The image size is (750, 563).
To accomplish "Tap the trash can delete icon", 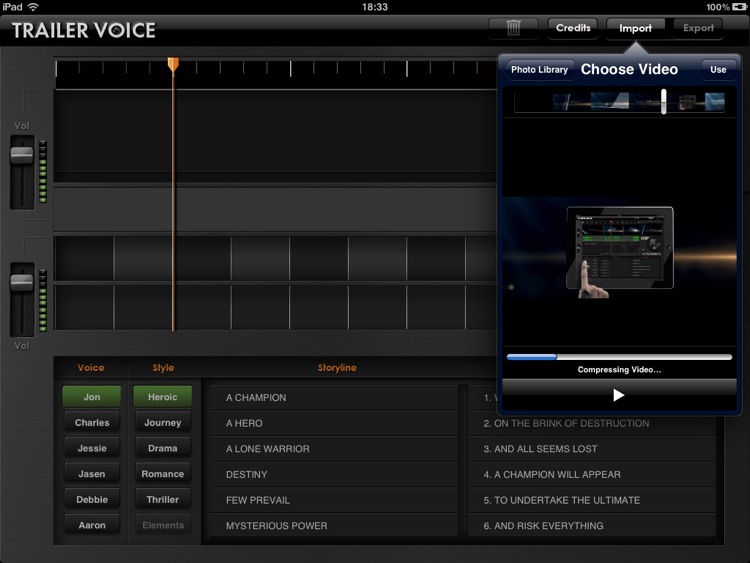I will tap(513, 28).
